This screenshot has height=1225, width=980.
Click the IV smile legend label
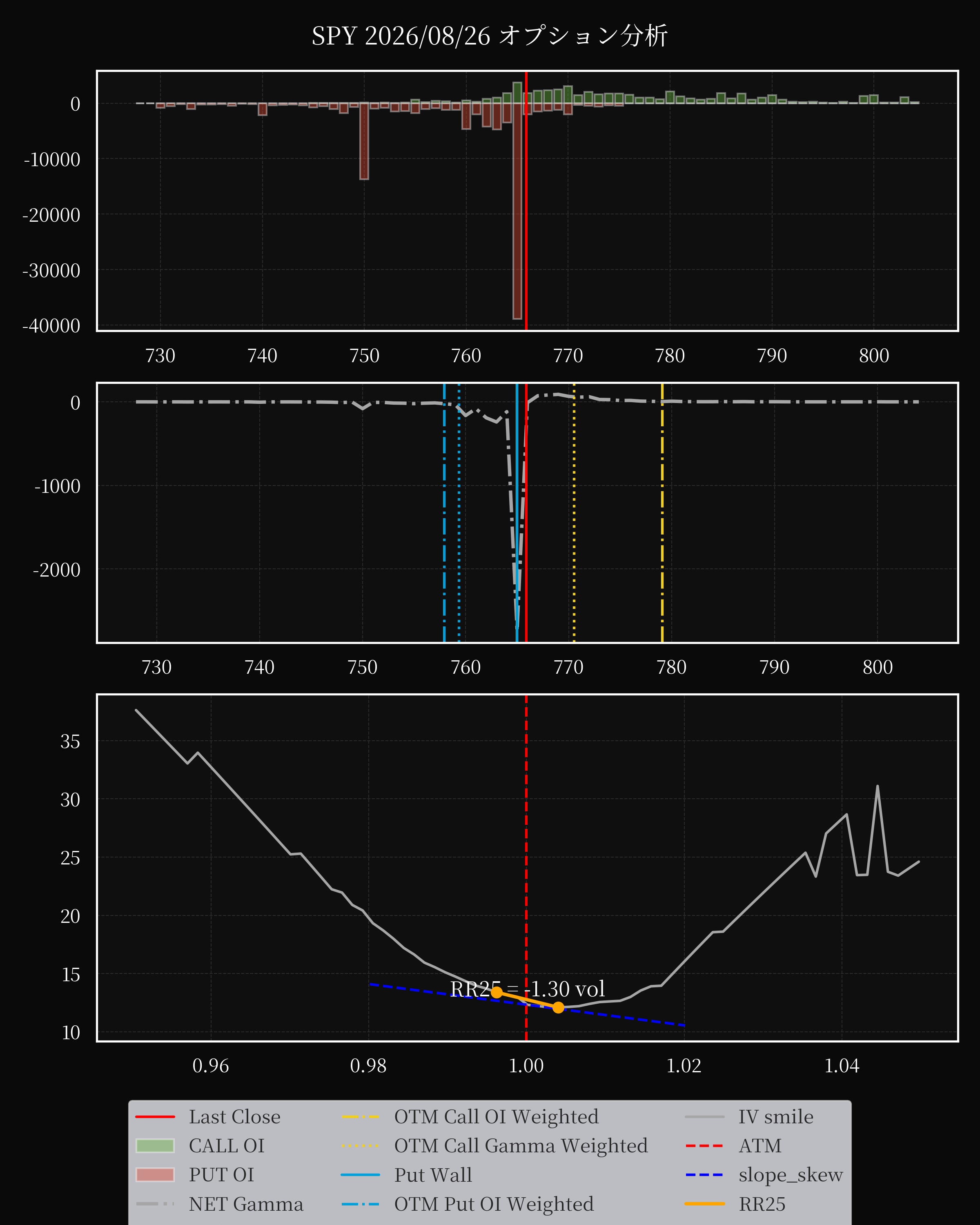click(x=775, y=1116)
